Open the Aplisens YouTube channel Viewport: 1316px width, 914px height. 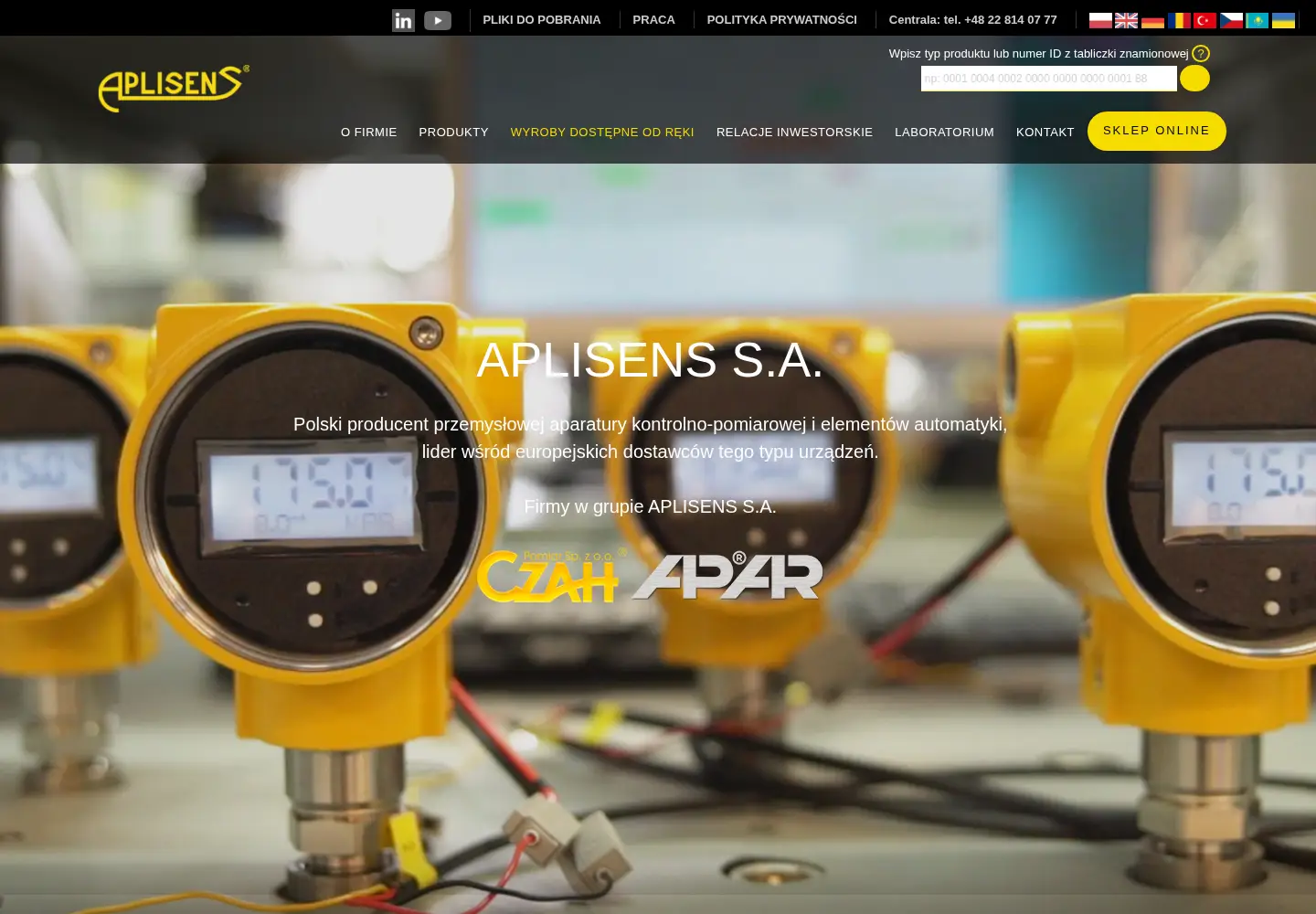[438, 20]
